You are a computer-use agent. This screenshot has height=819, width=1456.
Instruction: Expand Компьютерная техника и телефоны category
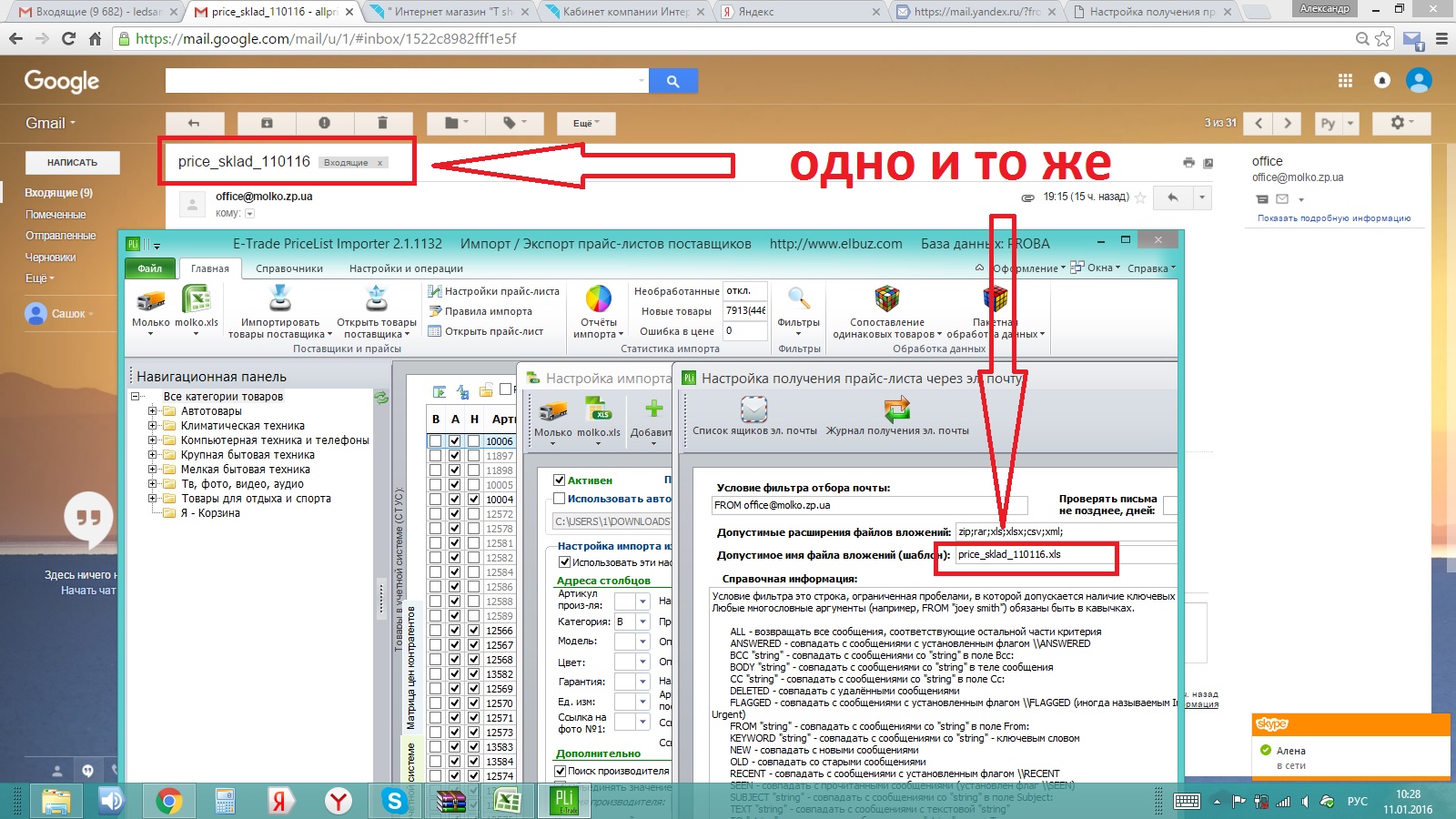tap(153, 440)
